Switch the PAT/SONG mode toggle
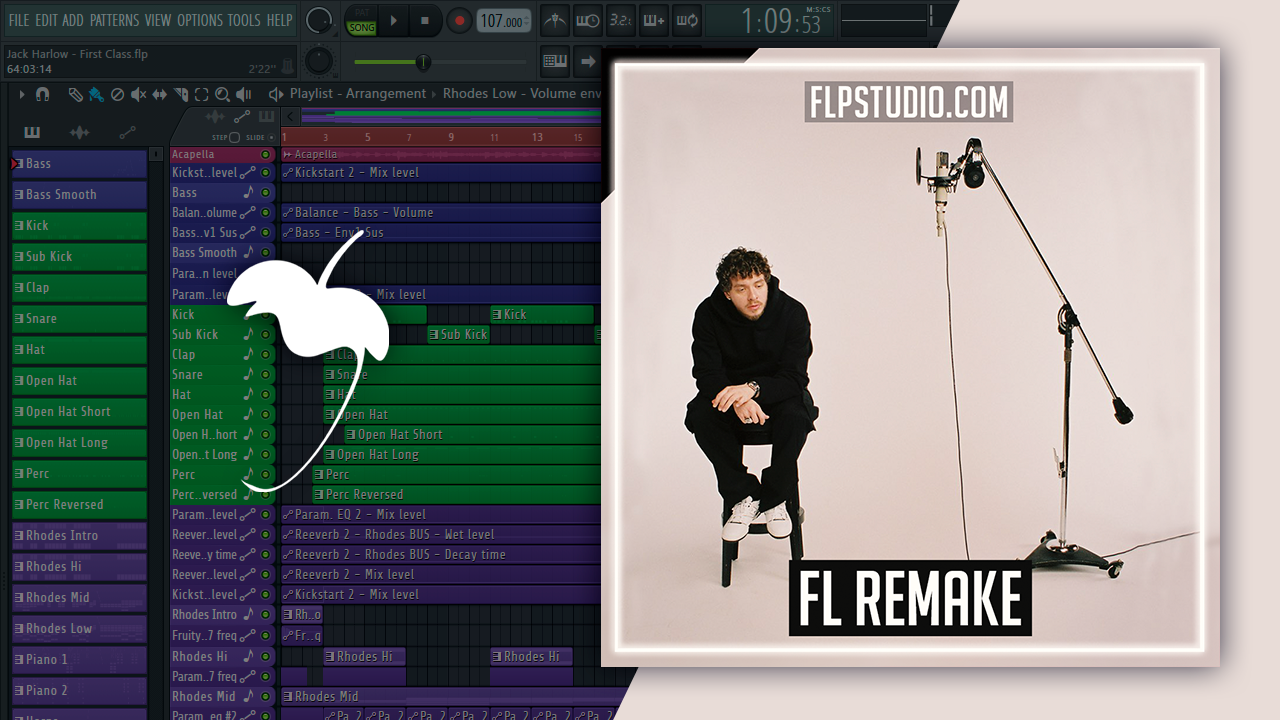This screenshot has height=720, width=1280. pos(361,21)
